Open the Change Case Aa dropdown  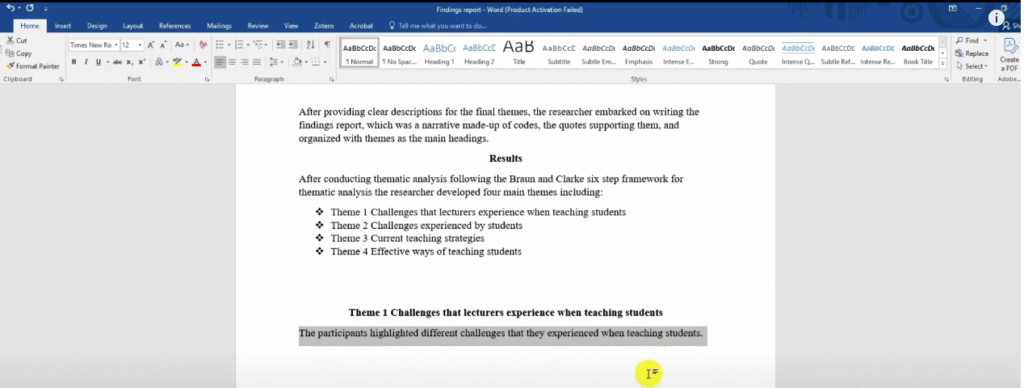[182, 45]
